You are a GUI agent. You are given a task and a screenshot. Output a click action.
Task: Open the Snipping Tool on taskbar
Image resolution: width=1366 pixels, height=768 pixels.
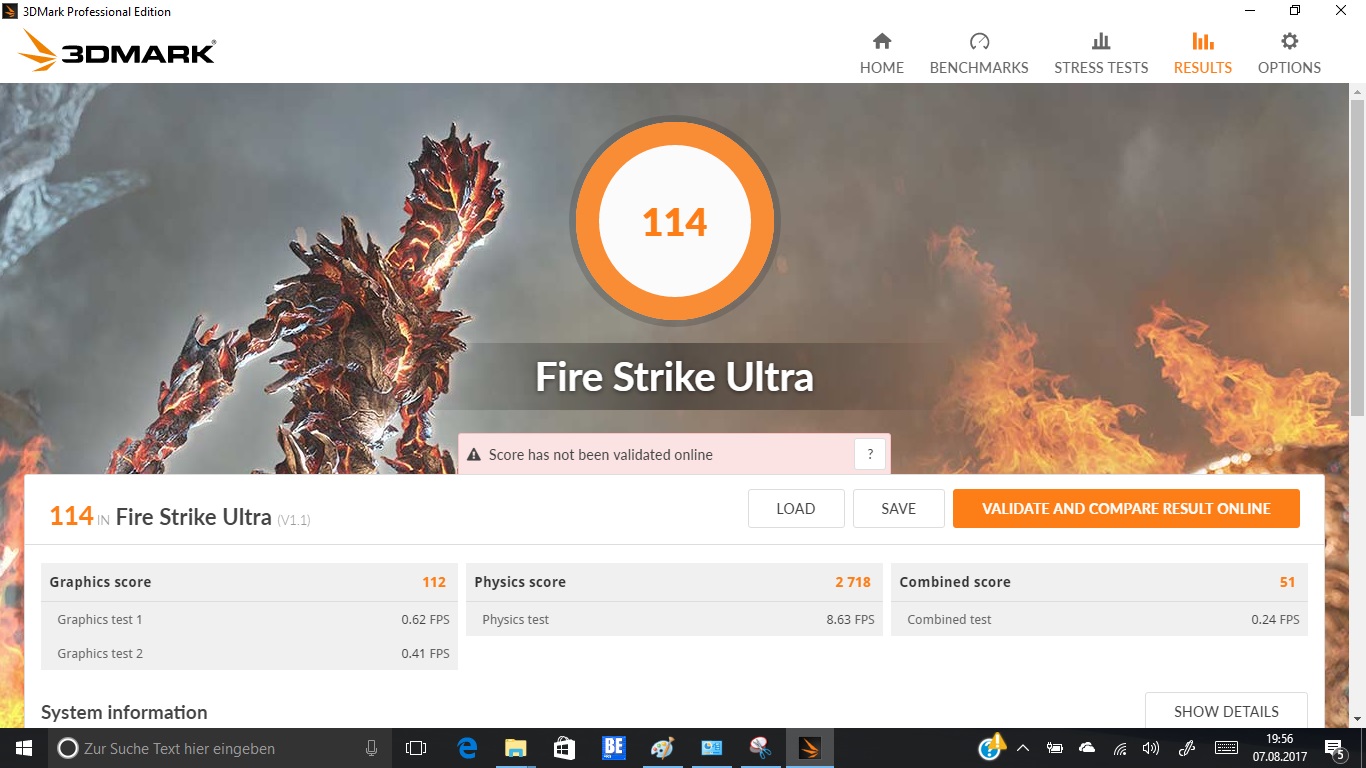[x=760, y=748]
